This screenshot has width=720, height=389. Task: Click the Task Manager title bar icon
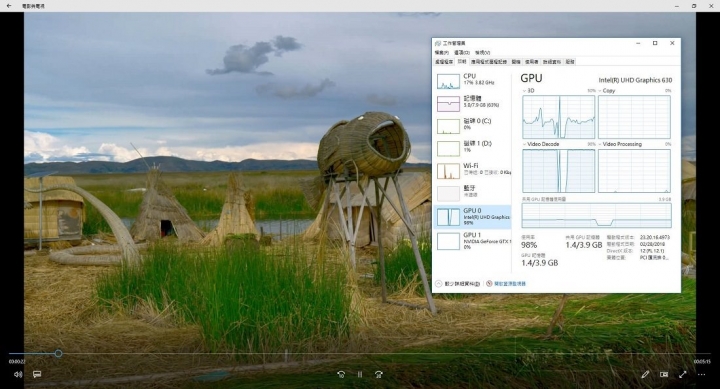tap(438, 43)
